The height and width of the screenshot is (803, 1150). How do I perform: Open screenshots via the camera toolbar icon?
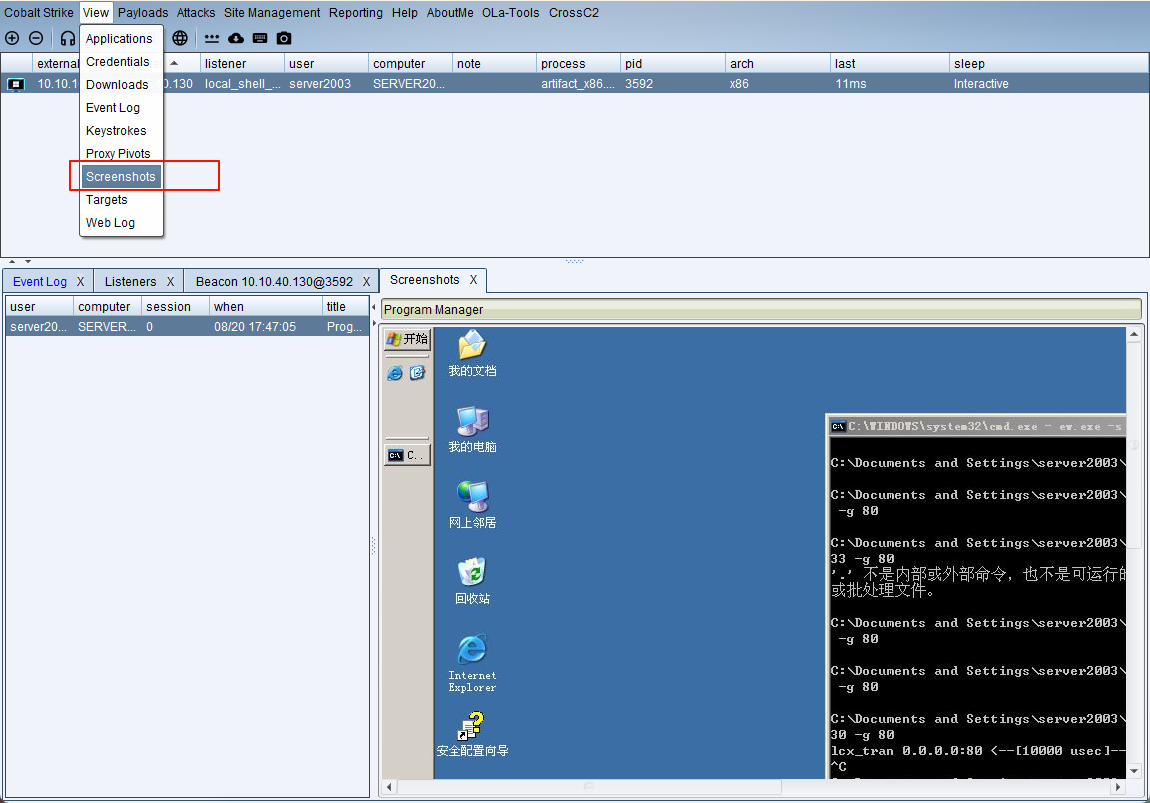284,38
